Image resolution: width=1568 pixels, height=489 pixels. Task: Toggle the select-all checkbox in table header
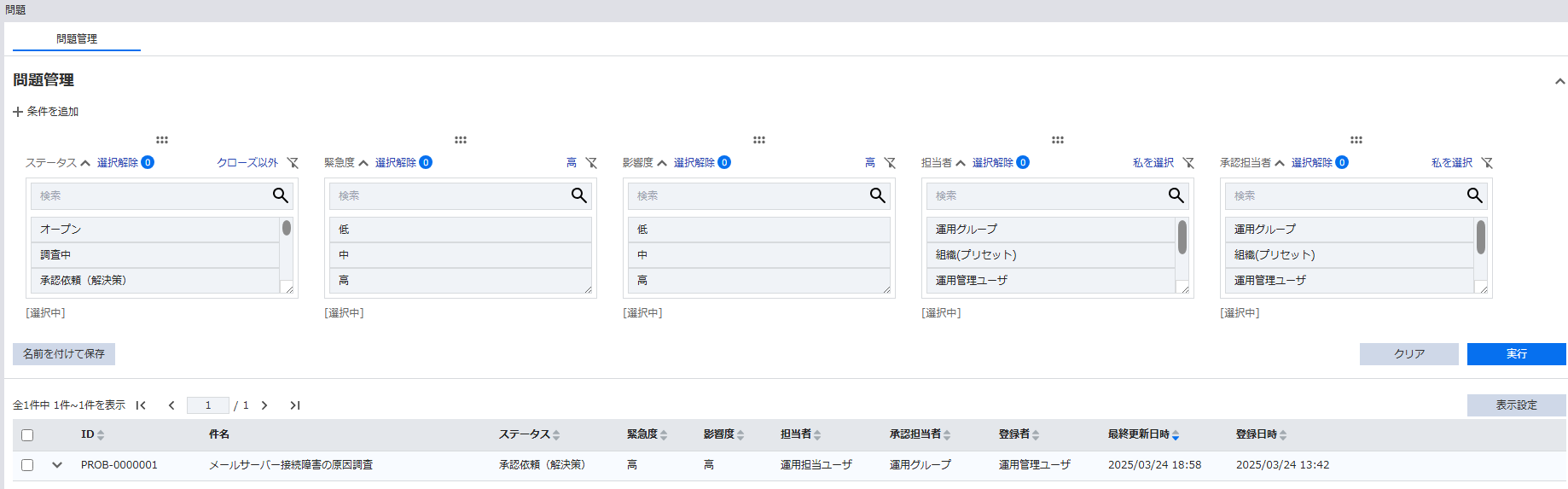pos(27,435)
